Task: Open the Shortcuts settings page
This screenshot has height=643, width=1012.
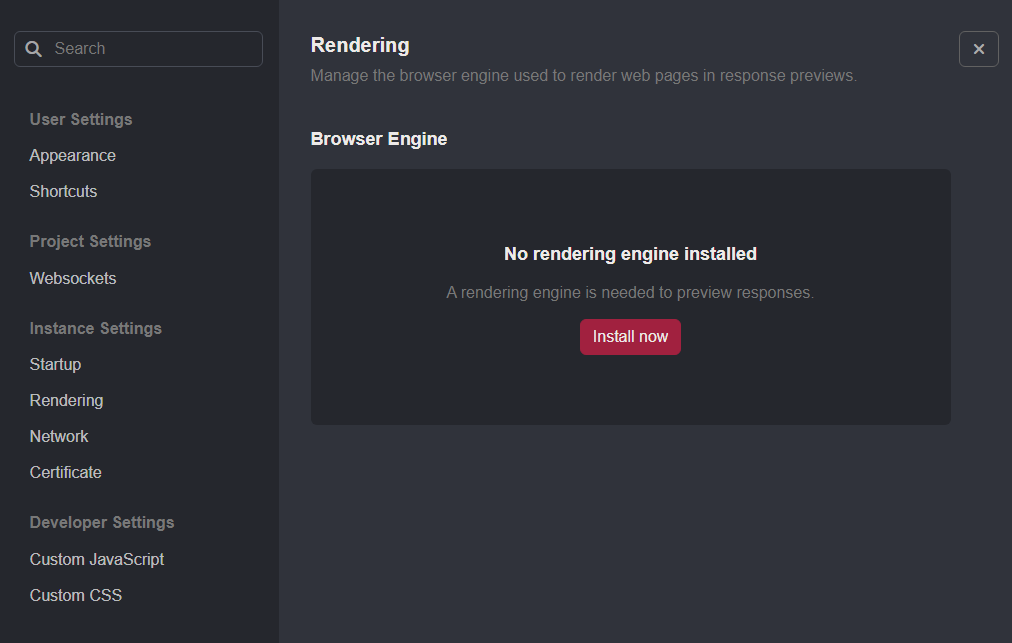Action: 63,191
